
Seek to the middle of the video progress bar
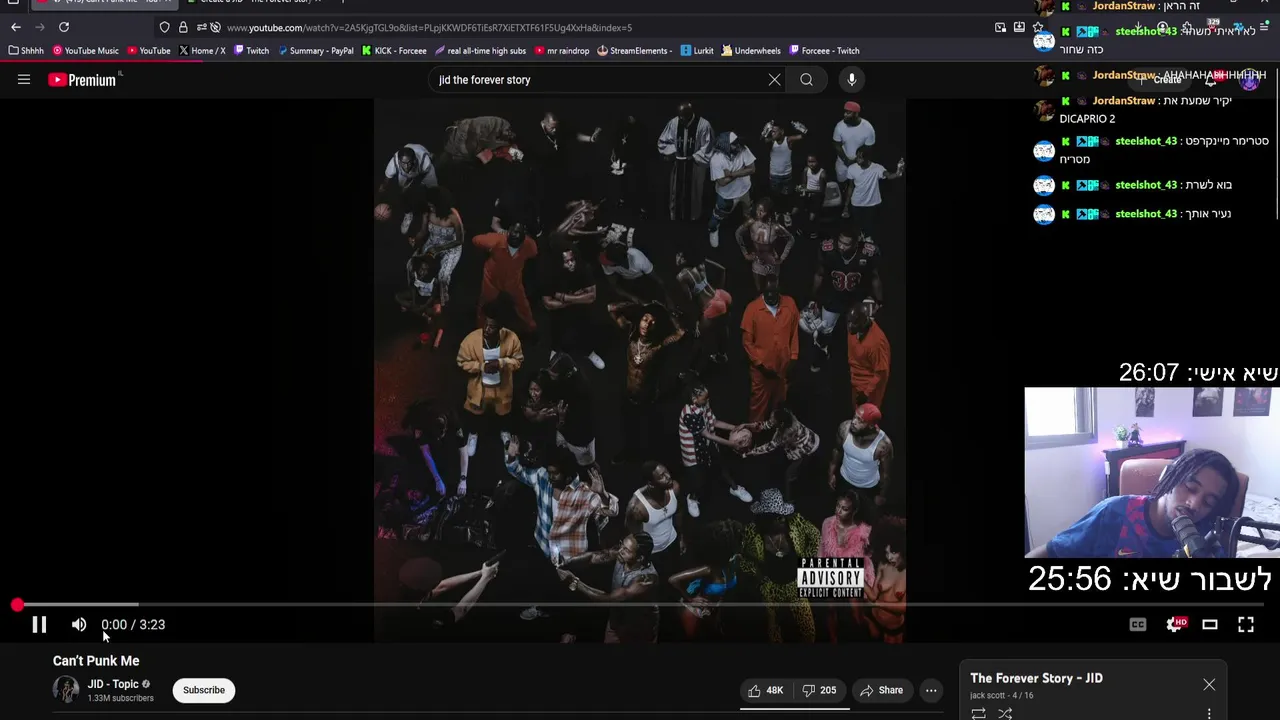[x=640, y=605]
